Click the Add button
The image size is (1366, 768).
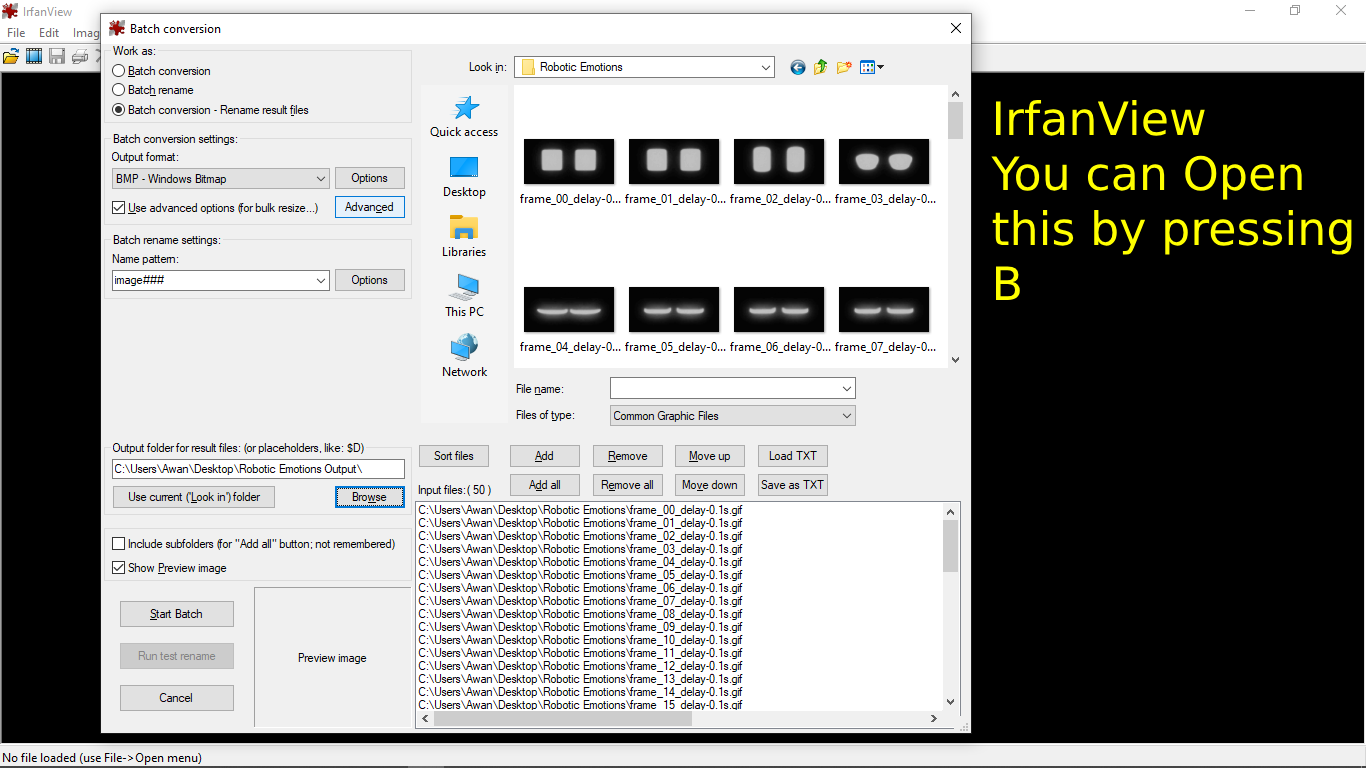pos(544,456)
